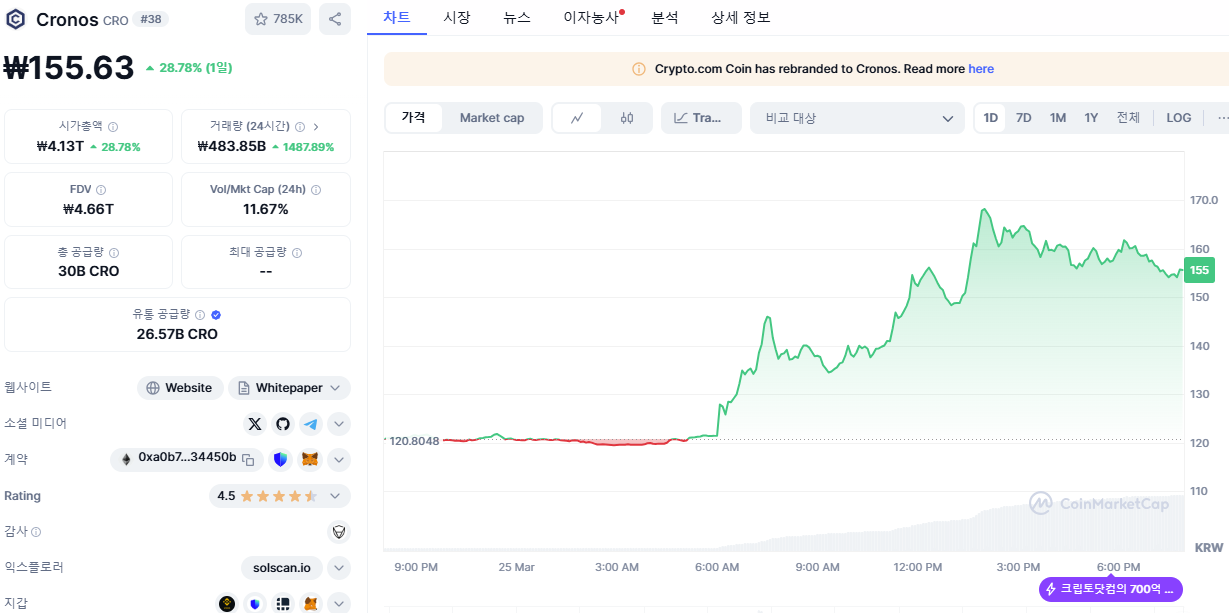
Task: Set chart range to 1D
Action: [991, 118]
